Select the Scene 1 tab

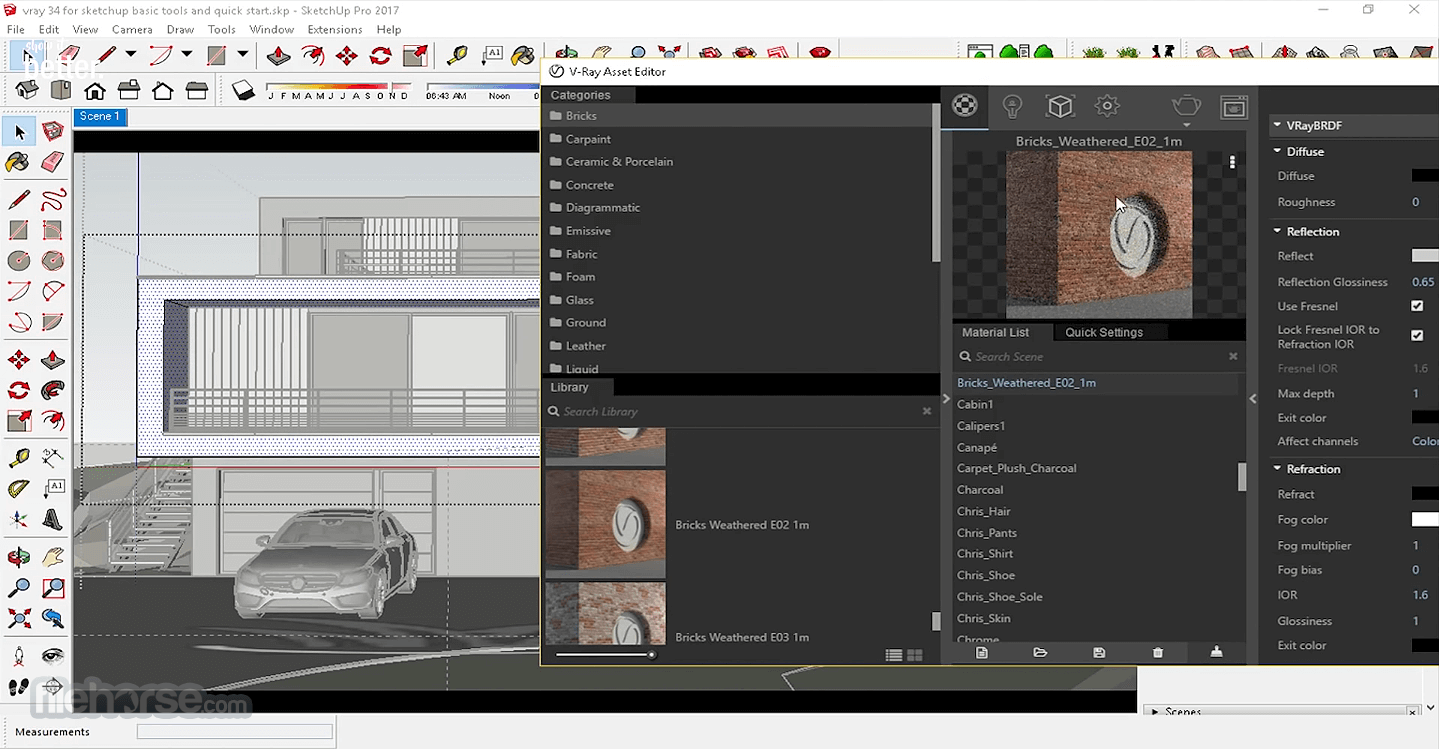pos(99,117)
